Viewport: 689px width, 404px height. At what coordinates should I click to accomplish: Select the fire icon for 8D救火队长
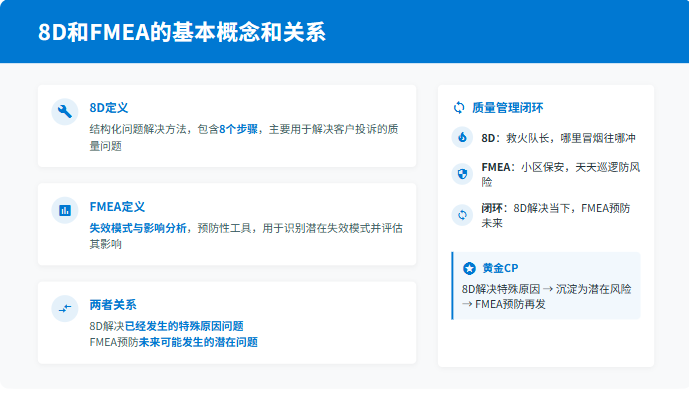point(462,137)
